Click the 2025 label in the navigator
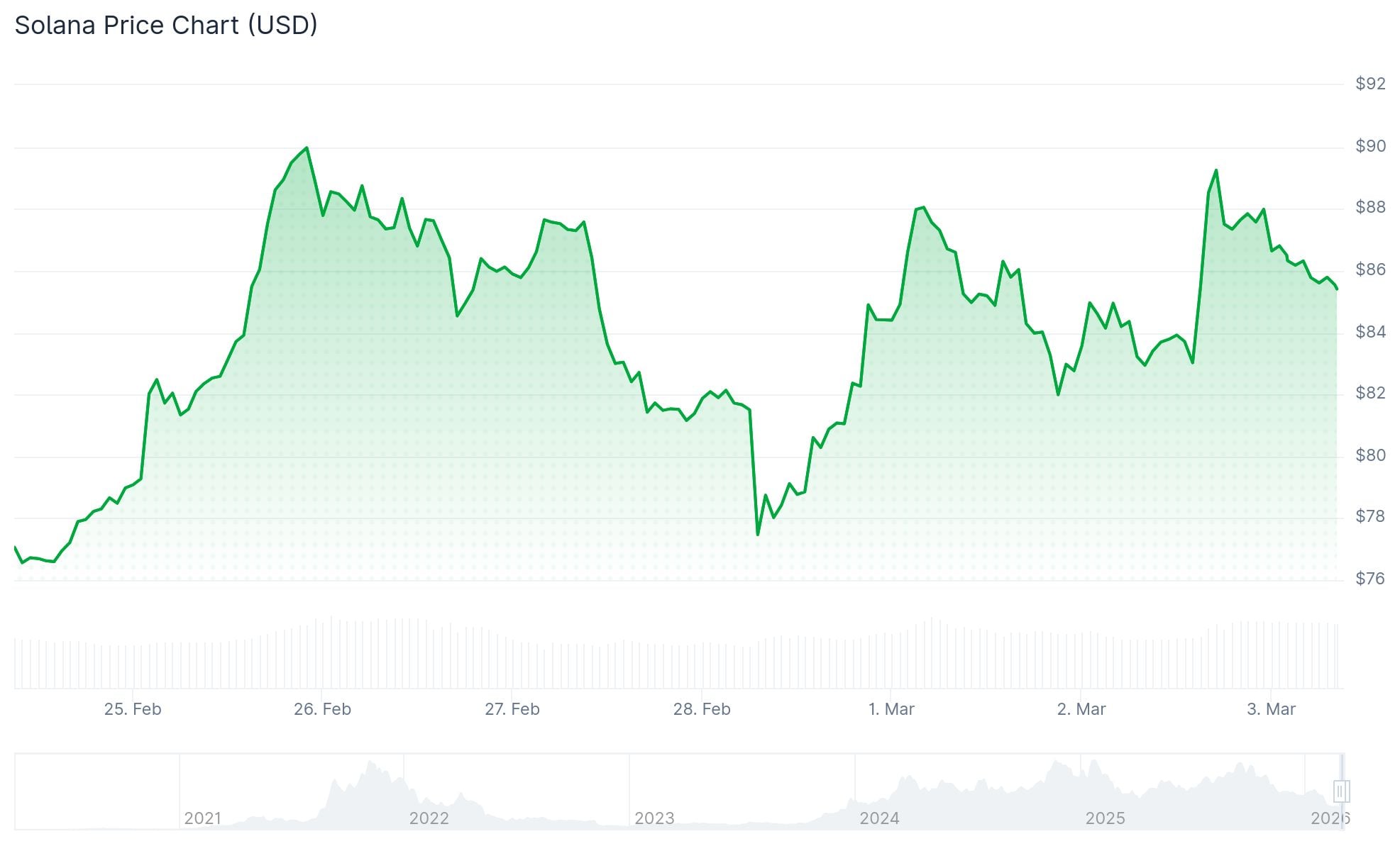The width and height of the screenshot is (1400, 851). (x=1105, y=818)
